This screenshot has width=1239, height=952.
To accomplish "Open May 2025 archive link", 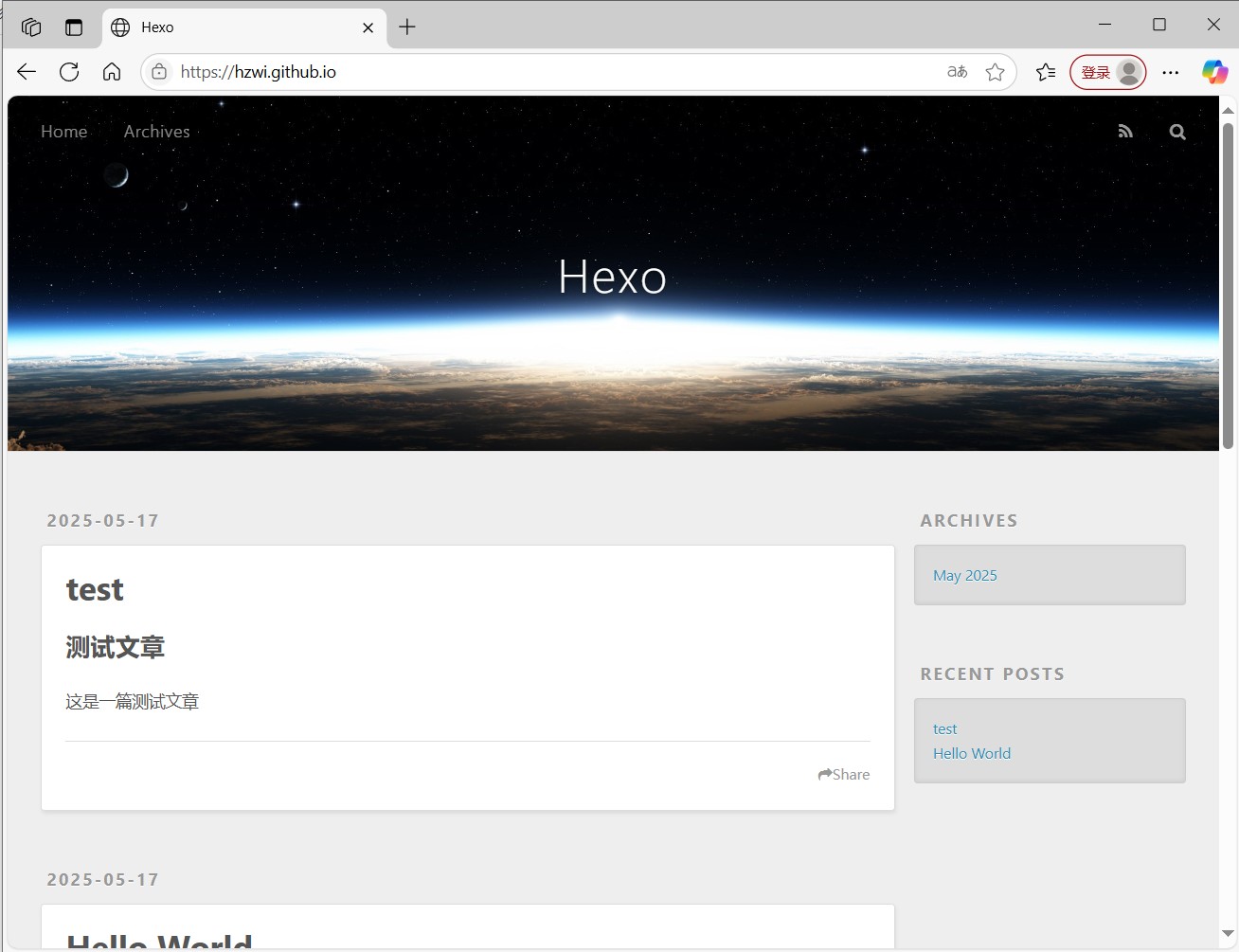I will pos(965,575).
